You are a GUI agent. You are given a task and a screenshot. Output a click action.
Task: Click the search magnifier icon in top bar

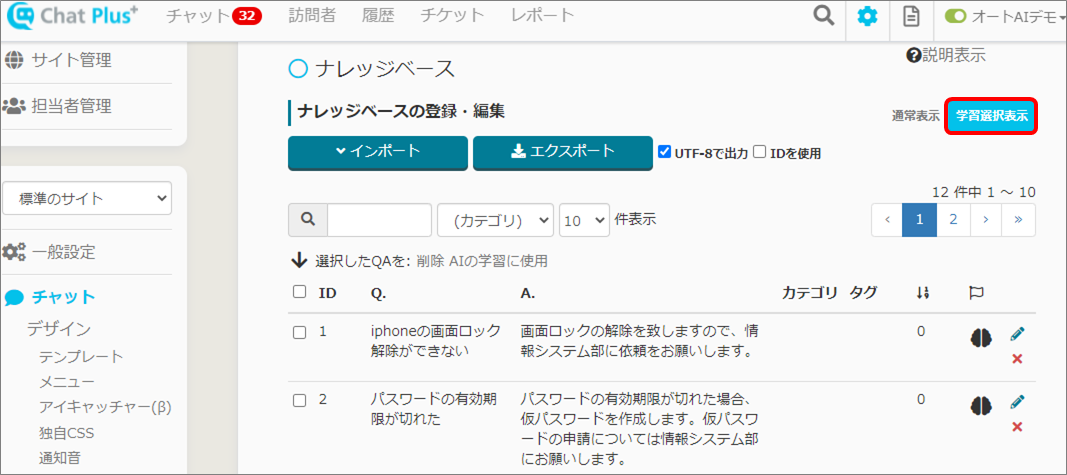[823, 16]
